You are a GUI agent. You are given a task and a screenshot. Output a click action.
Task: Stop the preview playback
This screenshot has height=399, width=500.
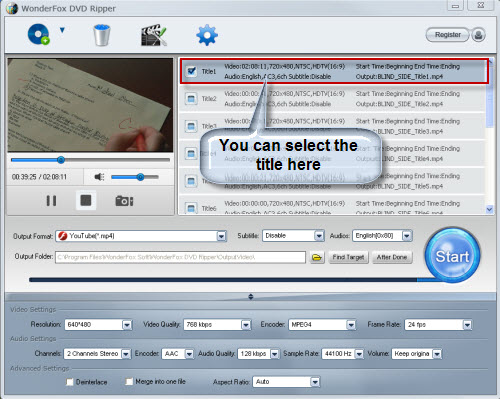tap(86, 200)
